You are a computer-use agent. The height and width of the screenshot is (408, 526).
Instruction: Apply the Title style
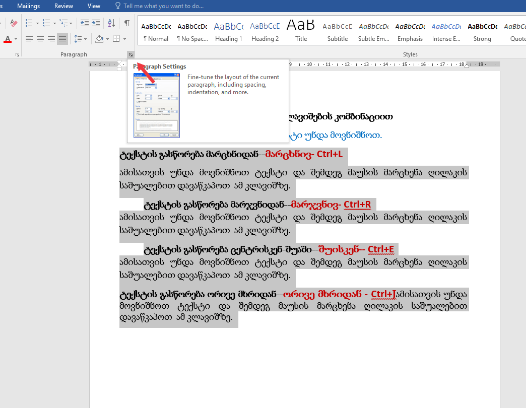point(301,32)
